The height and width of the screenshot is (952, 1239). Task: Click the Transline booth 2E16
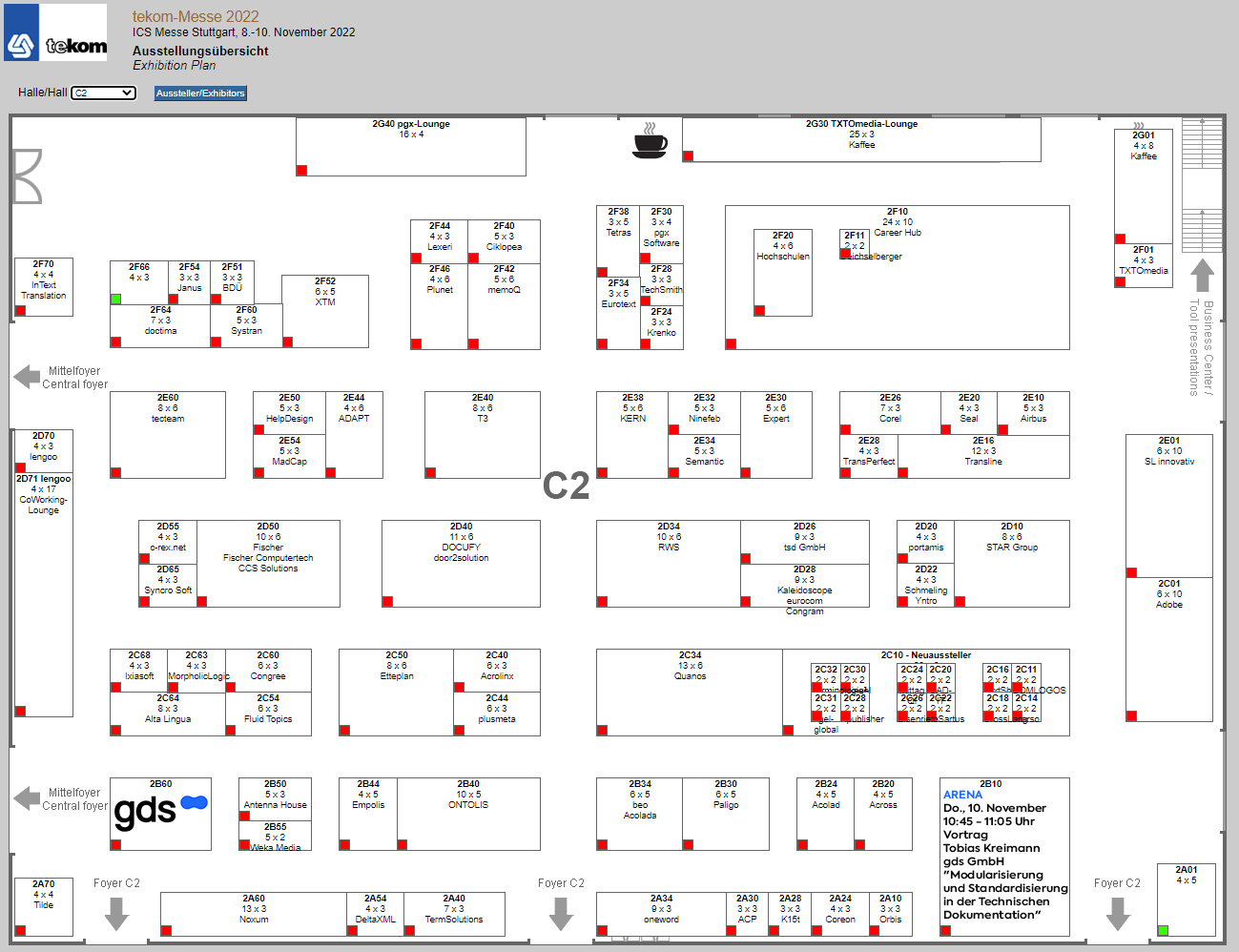(x=983, y=456)
